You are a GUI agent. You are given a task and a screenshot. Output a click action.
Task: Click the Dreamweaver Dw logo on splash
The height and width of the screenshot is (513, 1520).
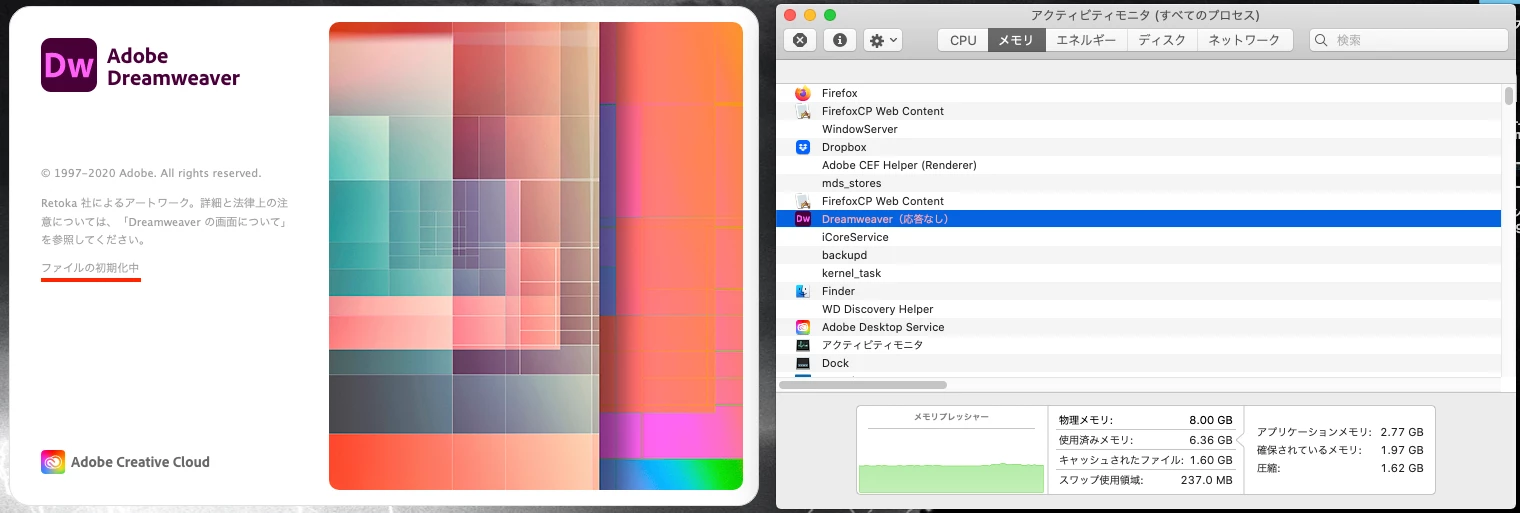click(x=69, y=65)
